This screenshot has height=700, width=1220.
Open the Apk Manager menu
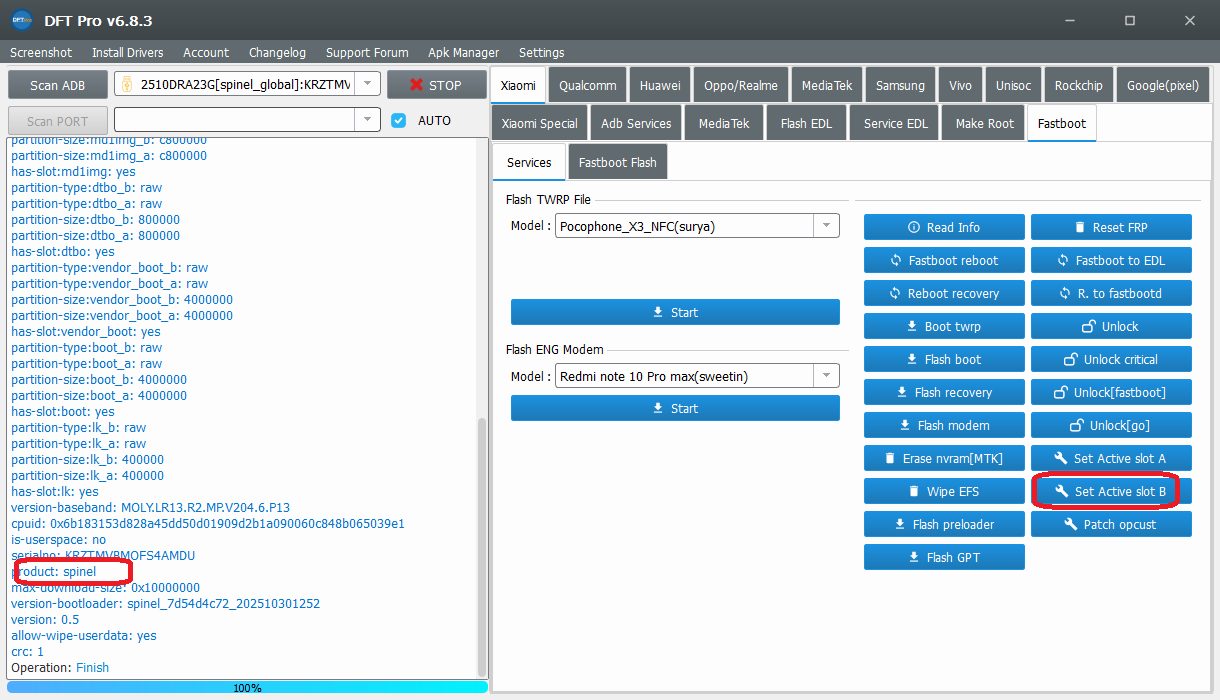(x=463, y=52)
